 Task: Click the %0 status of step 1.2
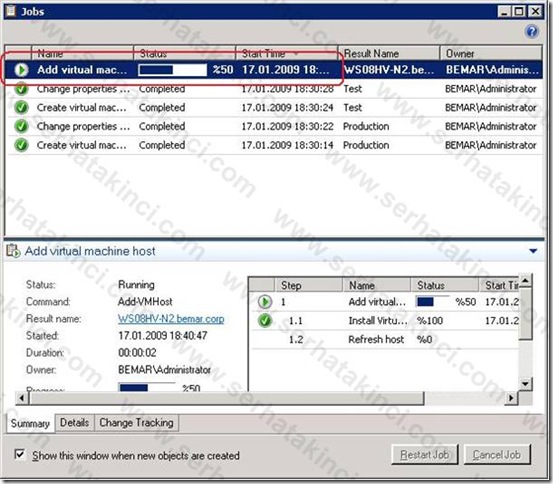424,339
